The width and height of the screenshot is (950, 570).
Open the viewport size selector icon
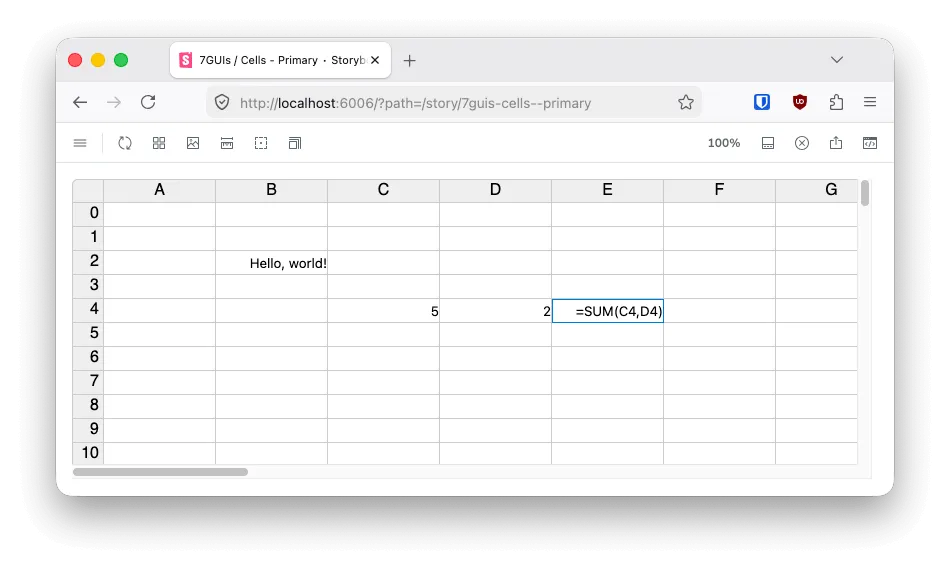tap(295, 143)
